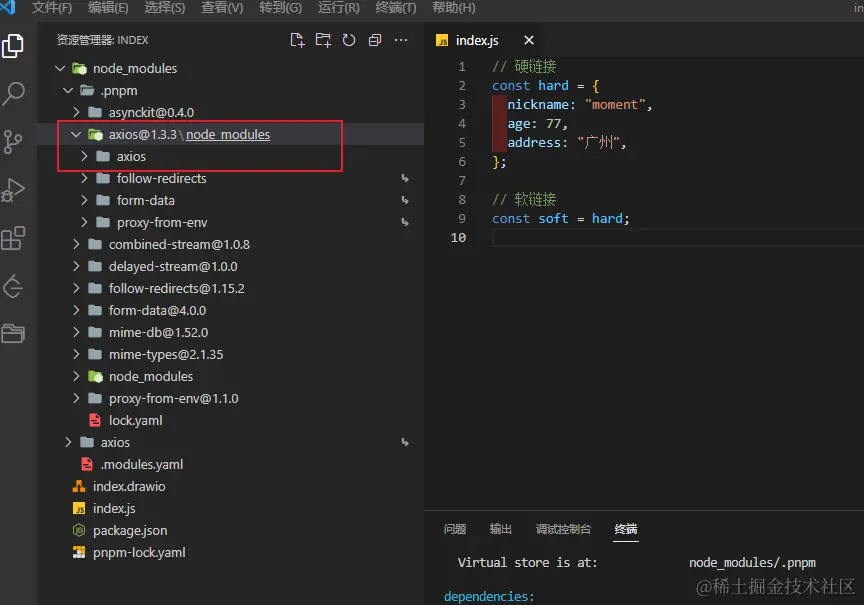Open the Source Control view
This screenshot has width=864, height=605.
click(13, 142)
